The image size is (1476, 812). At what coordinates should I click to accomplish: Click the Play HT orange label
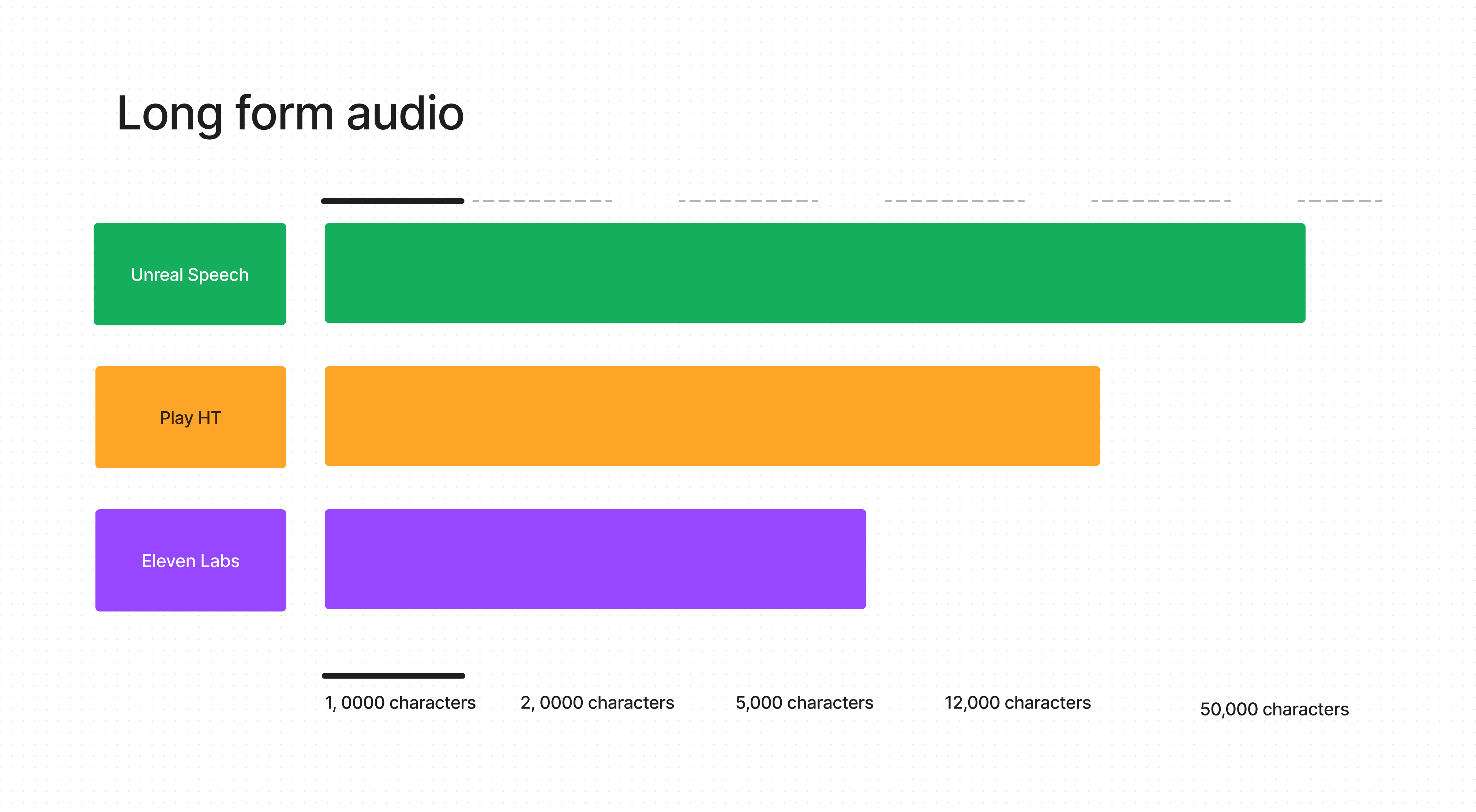[x=190, y=418]
